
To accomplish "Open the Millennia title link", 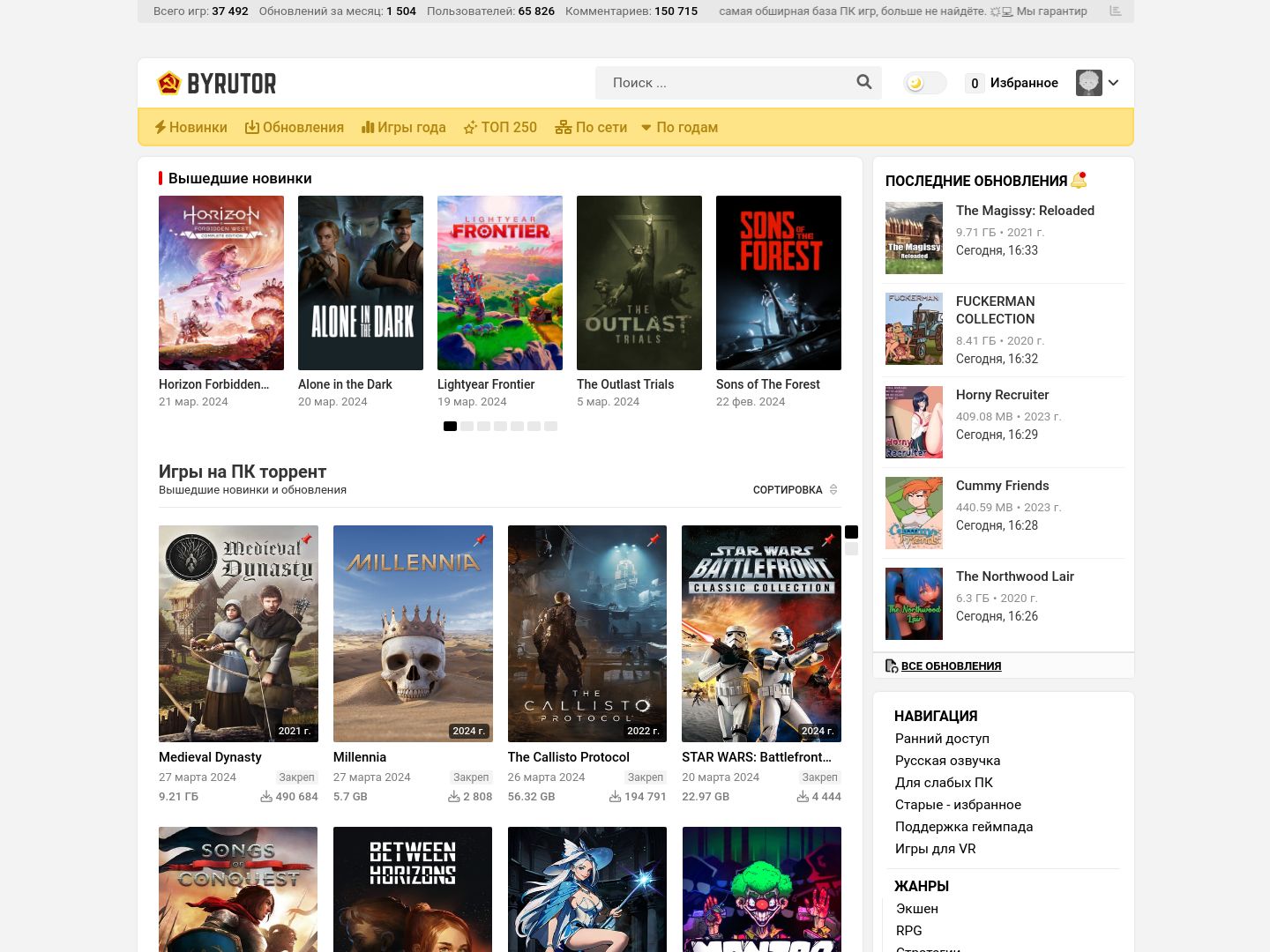I will coord(360,756).
